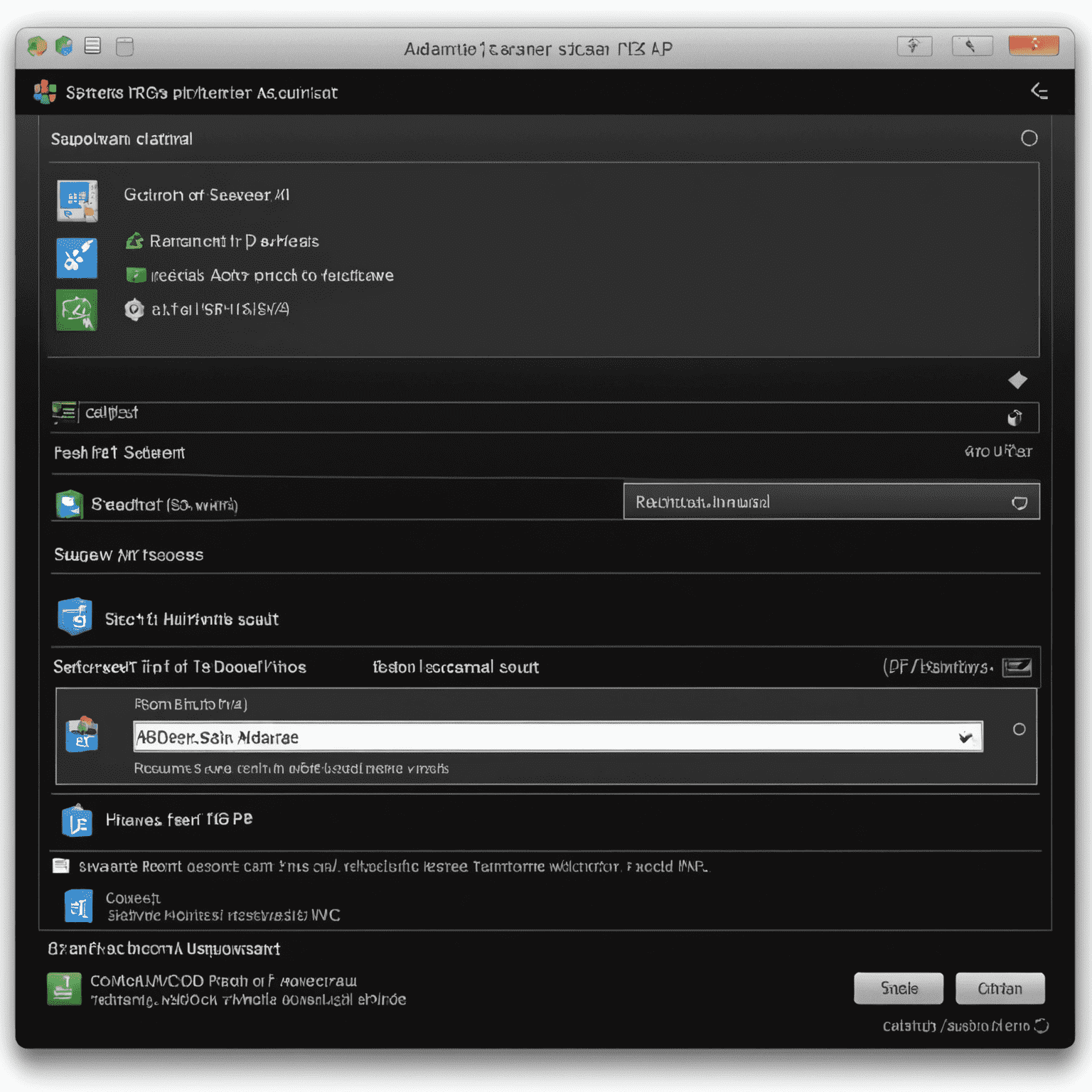Image resolution: width=1092 pixels, height=1092 pixels.
Task: Click the small list icon before 'Sᴠaarte Reomt'
Action: (61, 866)
